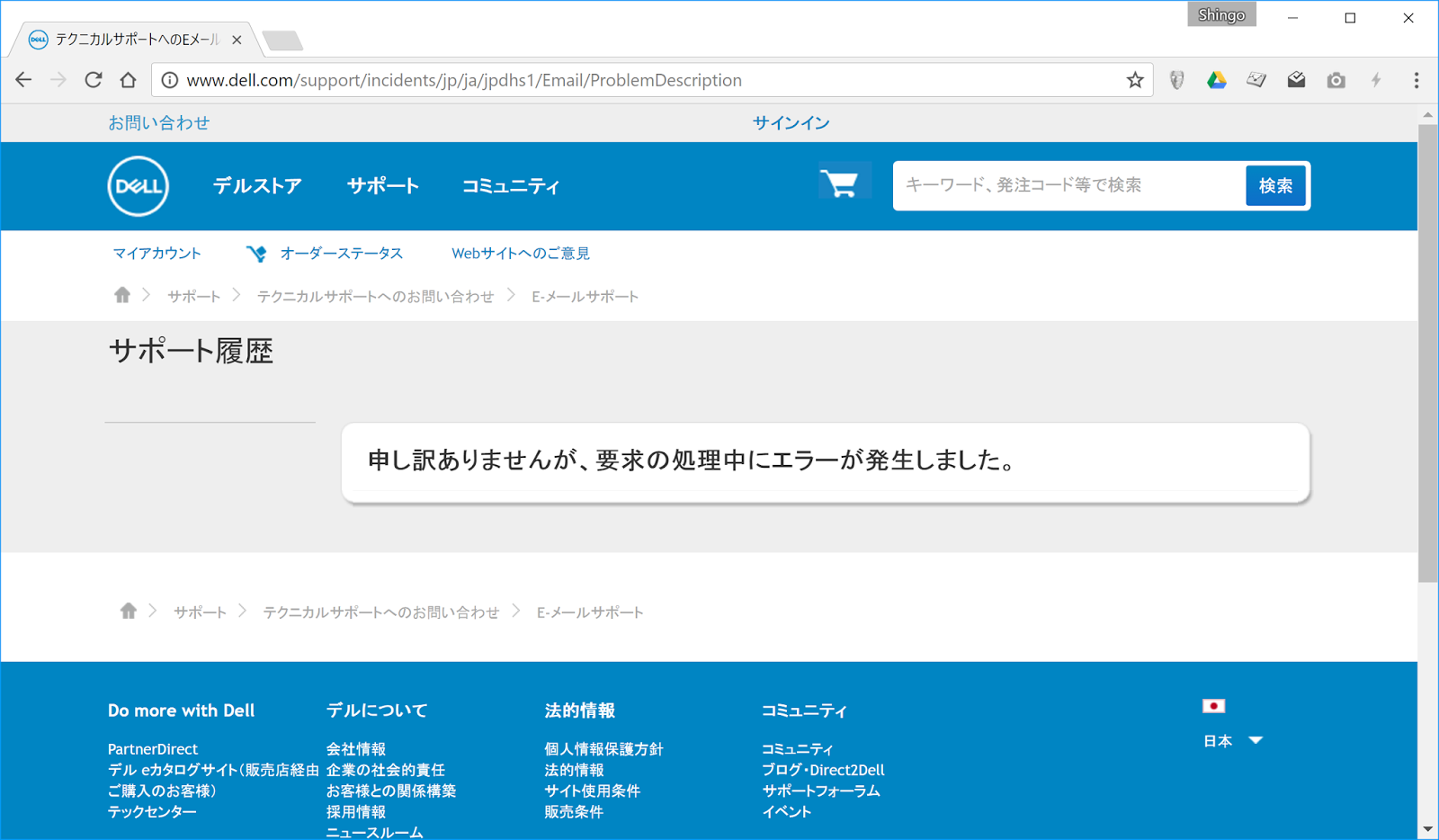Open the ブログ・Direct2Dell footer link
This screenshot has width=1439, height=840.
coord(823,770)
